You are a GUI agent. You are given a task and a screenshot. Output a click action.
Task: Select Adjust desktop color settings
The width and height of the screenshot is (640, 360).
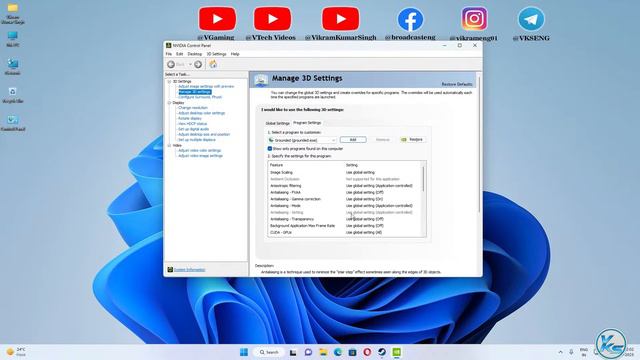[202, 113]
